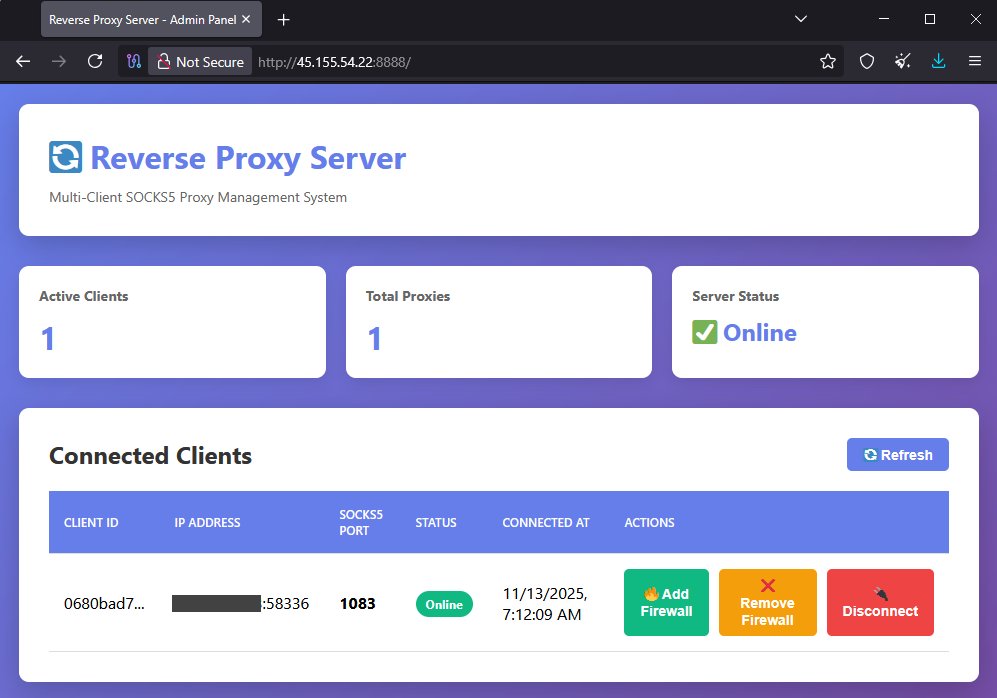Click the Reverse Proxy Server heading
Viewport: 997px width, 698px height.
pyautogui.click(x=248, y=158)
